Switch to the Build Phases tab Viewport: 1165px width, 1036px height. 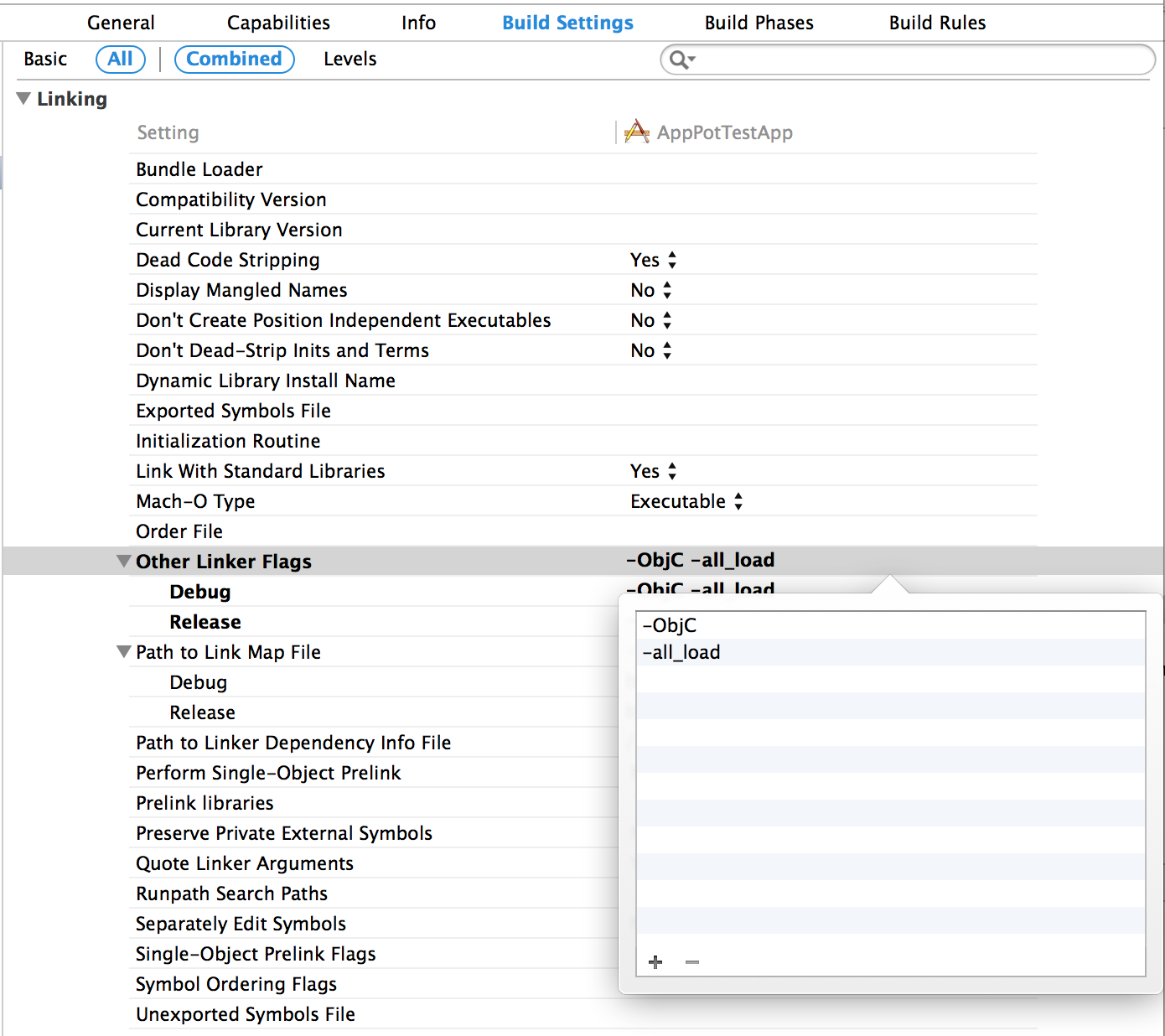[759, 23]
